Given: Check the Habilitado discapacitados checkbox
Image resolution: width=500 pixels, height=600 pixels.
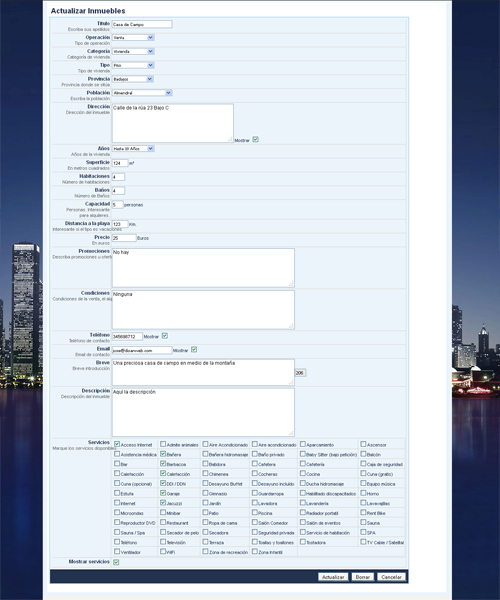Looking at the screenshot, I should point(303,493).
